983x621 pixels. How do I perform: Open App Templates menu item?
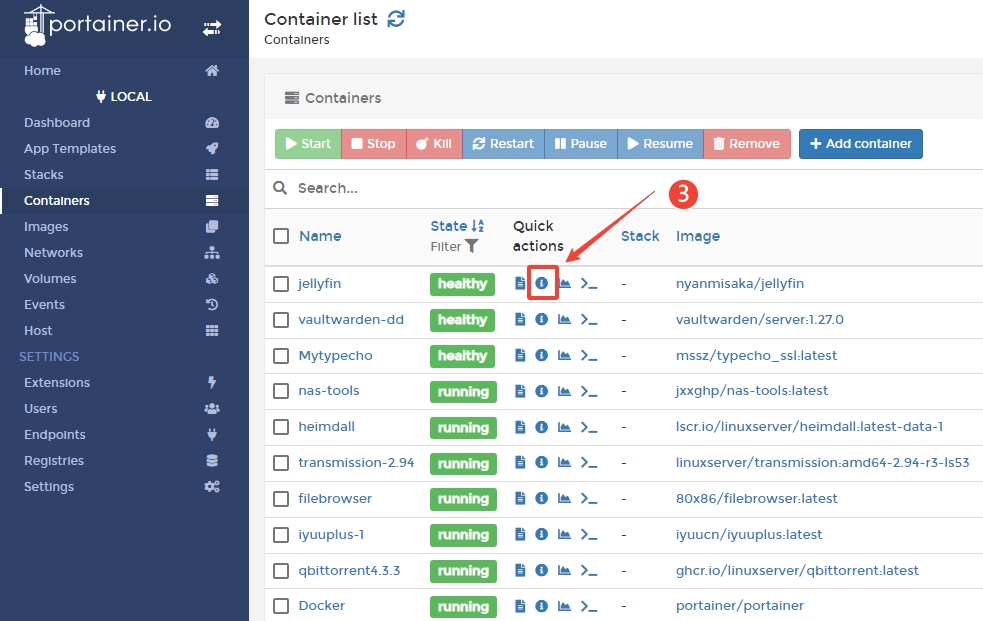[x=122, y=149]
